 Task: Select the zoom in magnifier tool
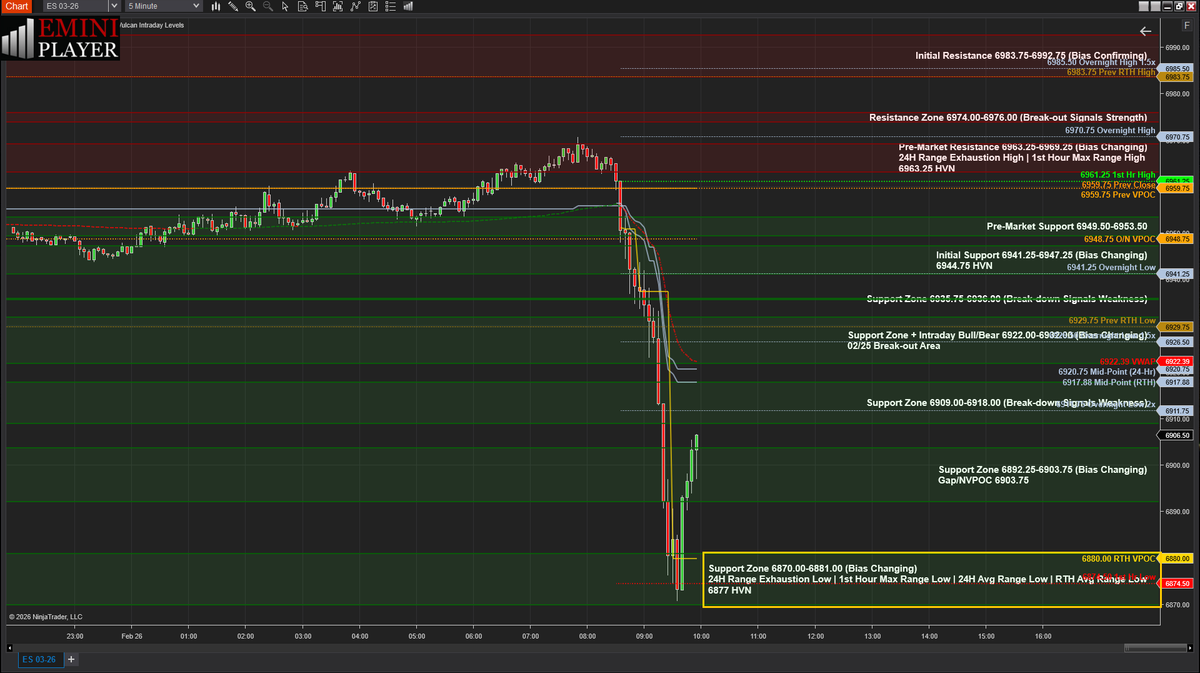251,6
